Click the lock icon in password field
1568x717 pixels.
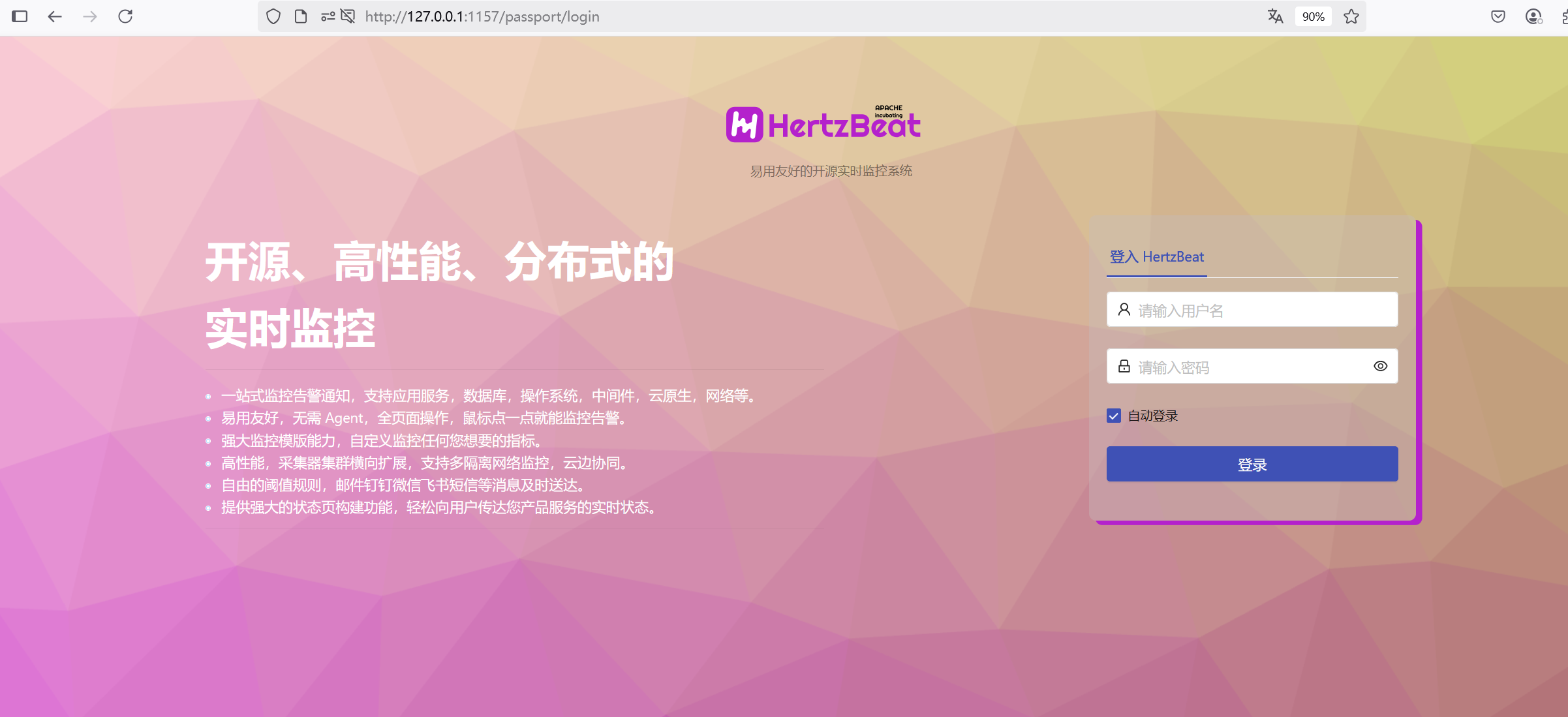coord(1124,367)
